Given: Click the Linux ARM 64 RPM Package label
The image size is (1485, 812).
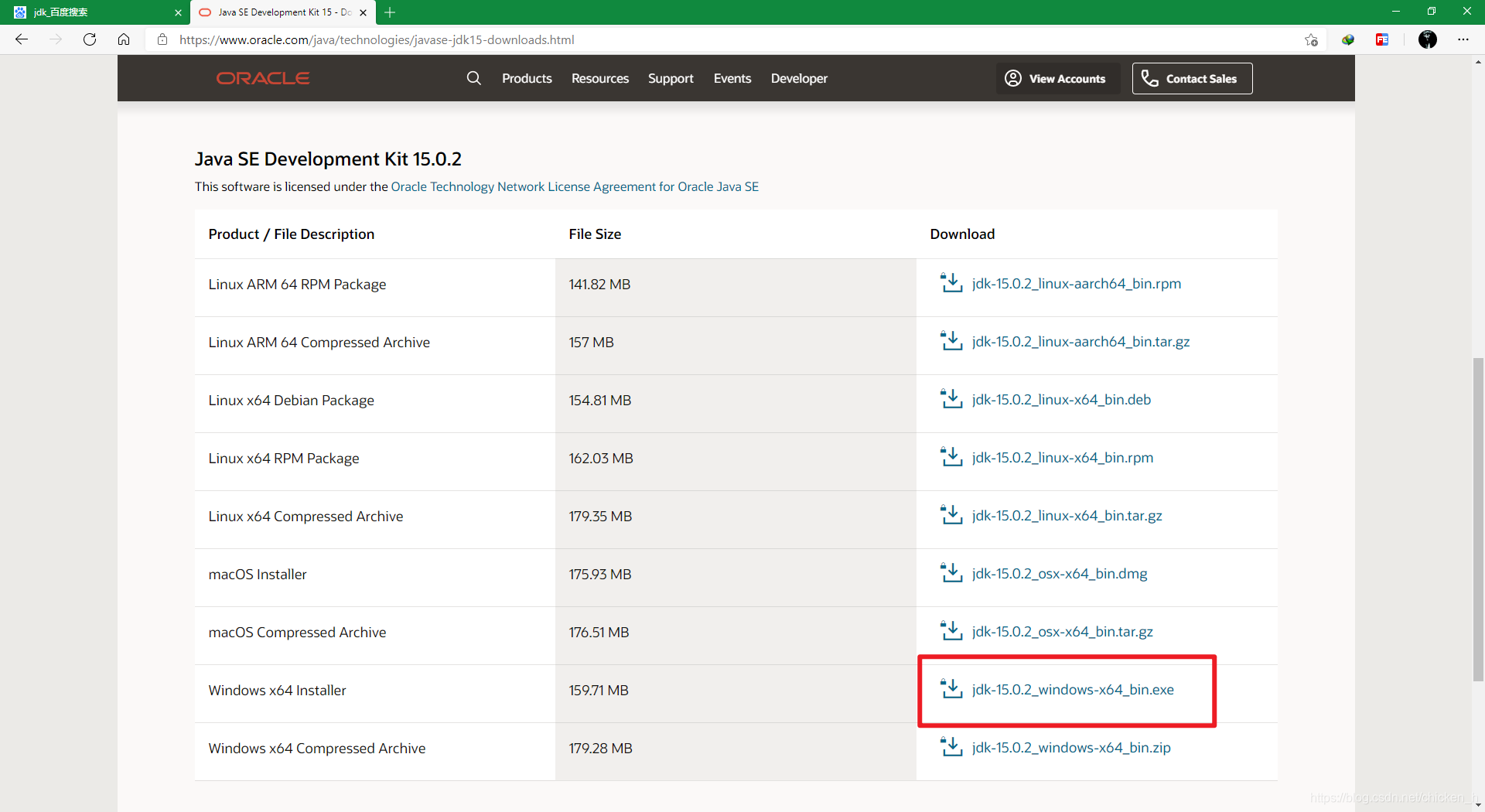Looking at the screenshot, I should coord(297,284).
